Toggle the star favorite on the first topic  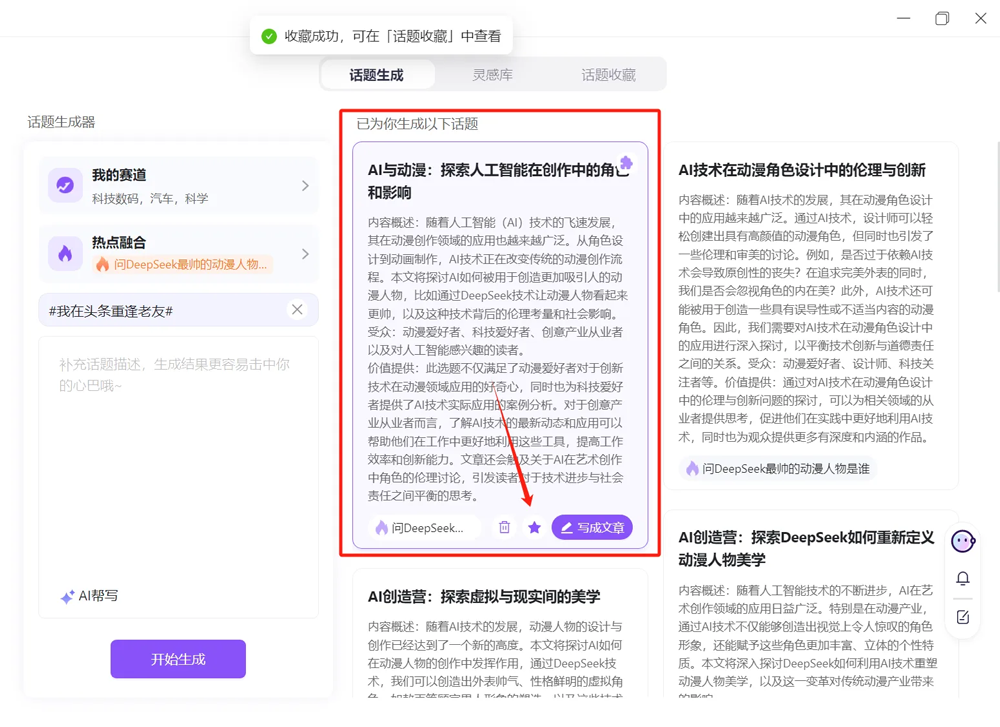point(534,527)
